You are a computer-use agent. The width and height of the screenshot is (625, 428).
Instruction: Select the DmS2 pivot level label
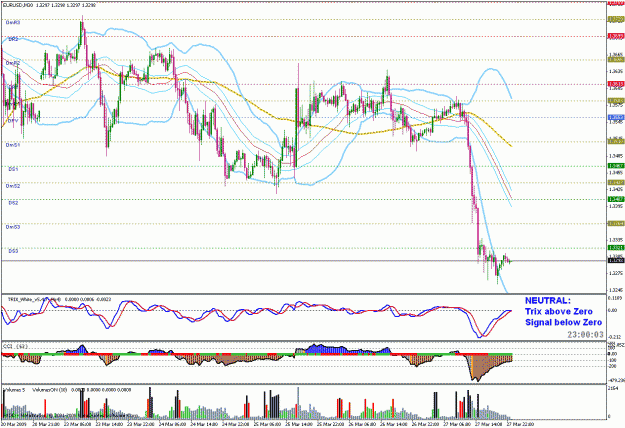[13, 186]
